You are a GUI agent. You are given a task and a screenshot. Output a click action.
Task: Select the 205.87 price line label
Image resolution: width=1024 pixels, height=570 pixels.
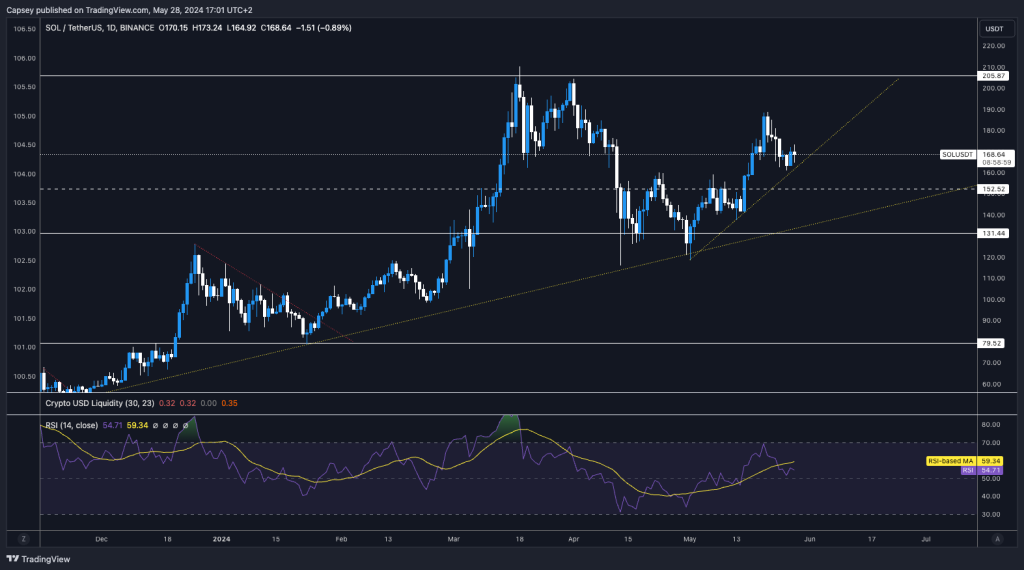993,76
